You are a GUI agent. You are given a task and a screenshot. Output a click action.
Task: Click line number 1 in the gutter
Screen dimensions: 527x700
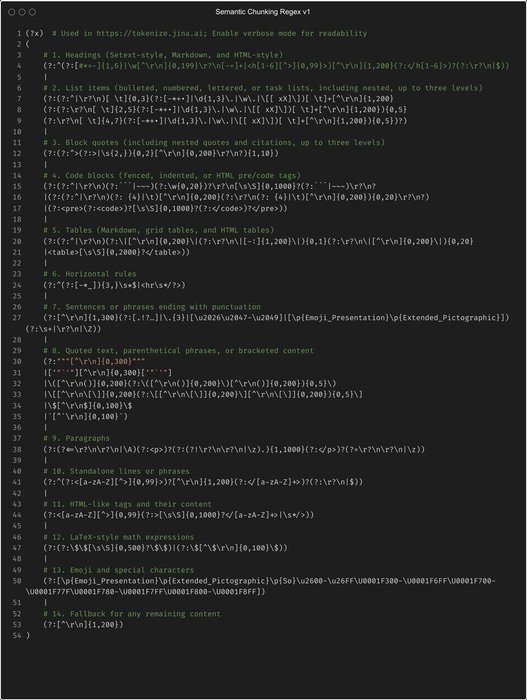(x=19, y=33)
